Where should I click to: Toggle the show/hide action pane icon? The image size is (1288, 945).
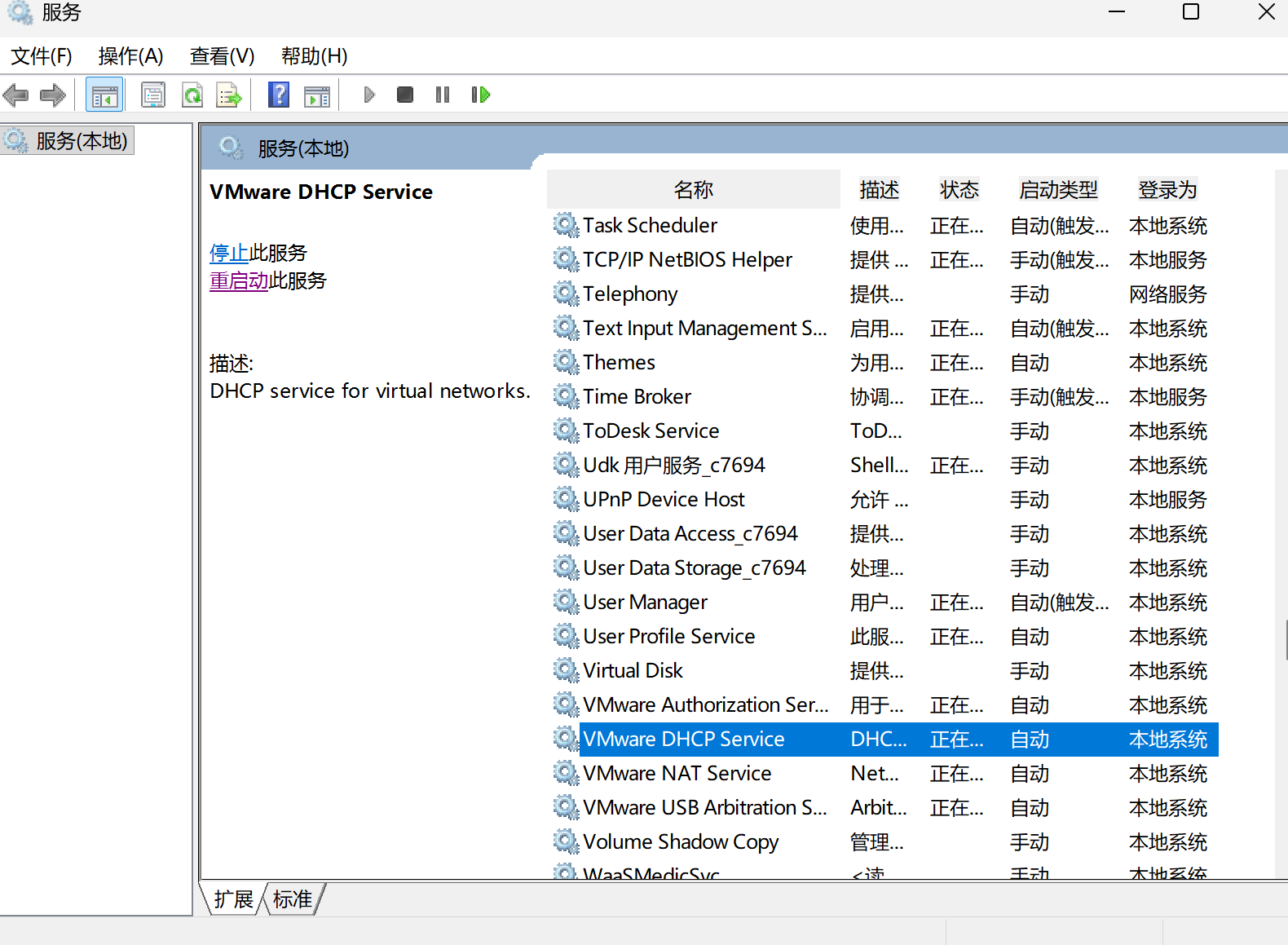click(x=317, y=95)
